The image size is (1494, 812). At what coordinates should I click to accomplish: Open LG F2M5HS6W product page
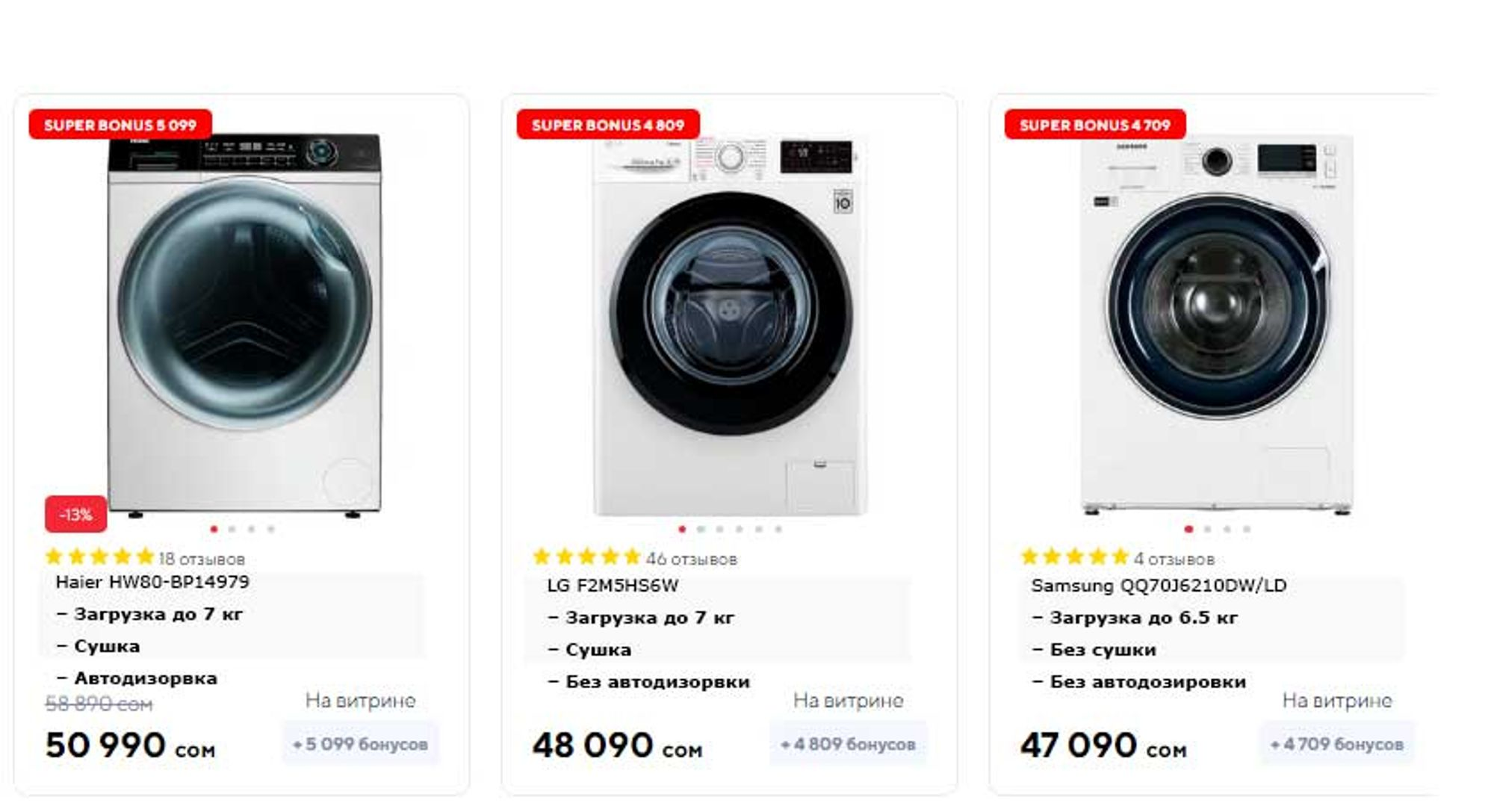(x=613, y=586)
